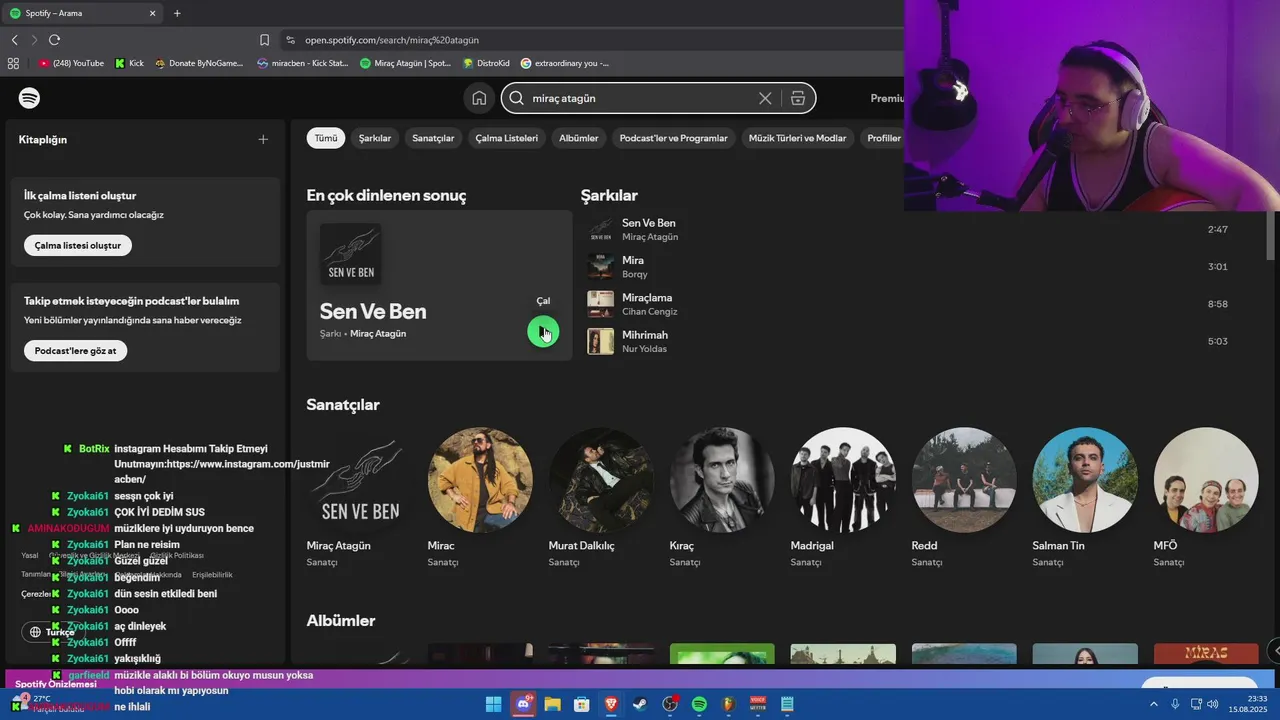Click Çalma listesi oluştur button
The width and height of the screenshot is (1280, 720).
tap(78, 245)
